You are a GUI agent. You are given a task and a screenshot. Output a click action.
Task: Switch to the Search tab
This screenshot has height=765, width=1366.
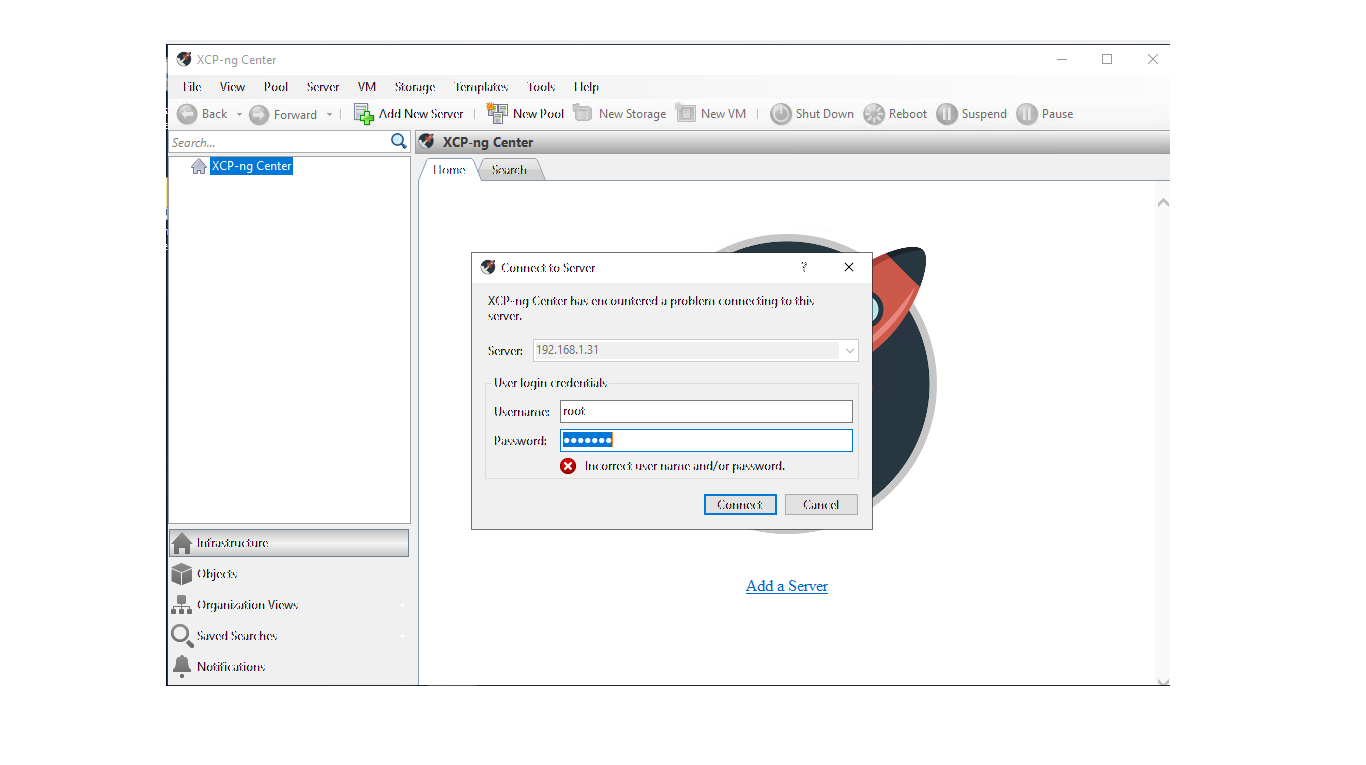pyautogui.click(x=510, y=170)
